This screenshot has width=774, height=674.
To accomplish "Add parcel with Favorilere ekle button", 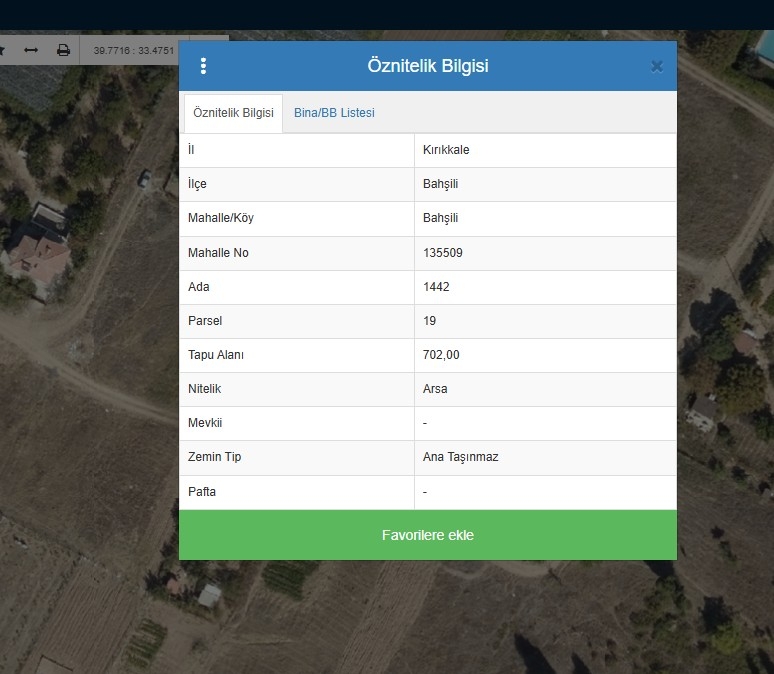I will coord(428,535).
